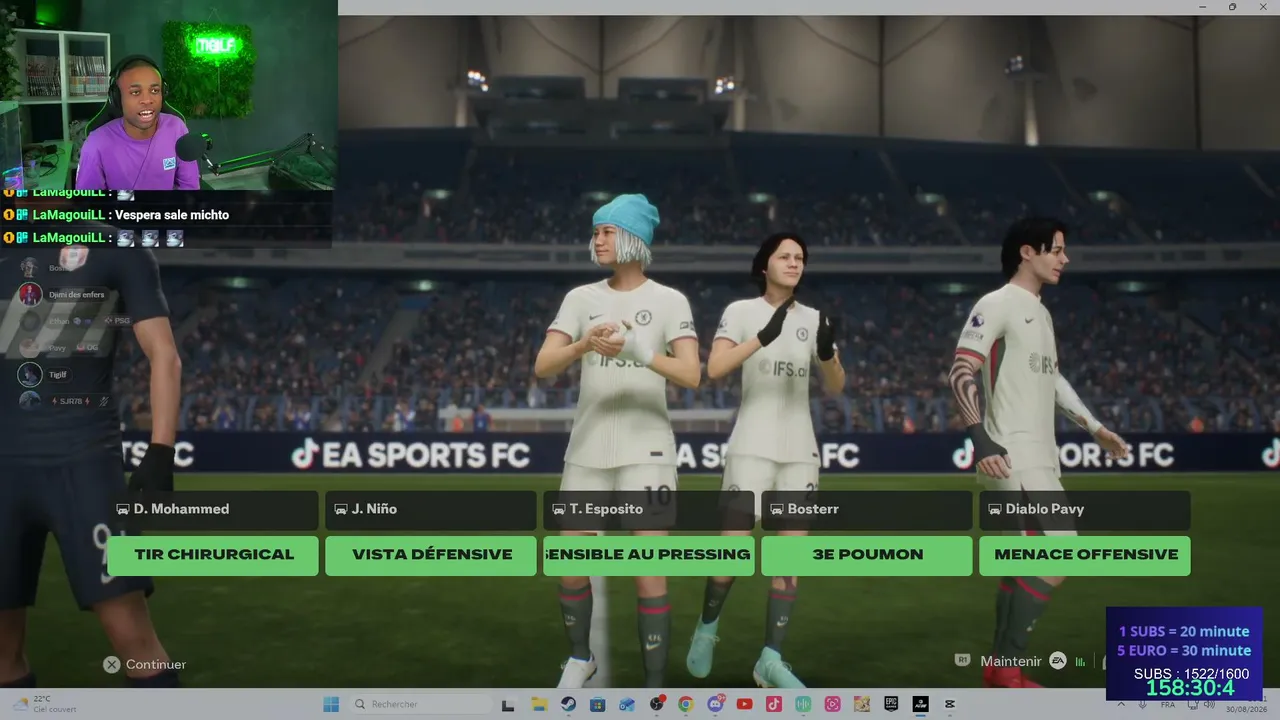Open the green waveform app on taskbar
This screenshot has height=720, width=1280.
pyautogui.click(x=803, y=704)
